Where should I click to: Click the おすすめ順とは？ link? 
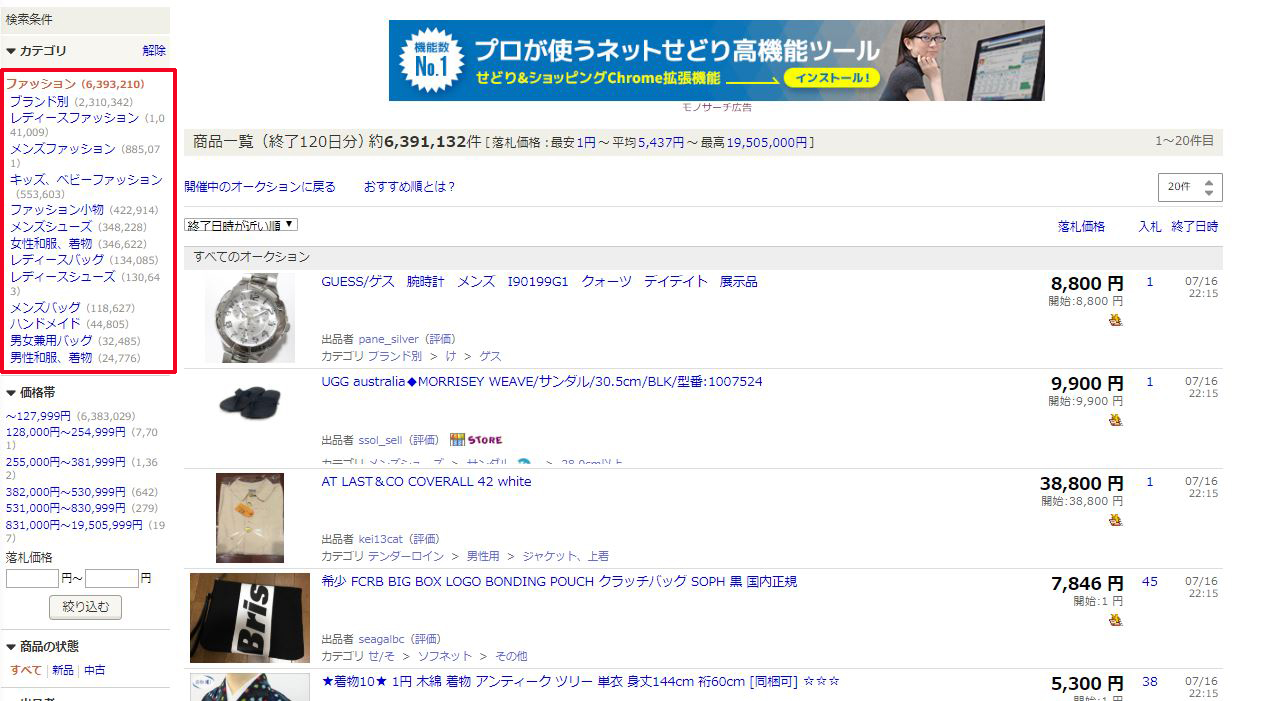pyautogui.click(x=410, y=187)
